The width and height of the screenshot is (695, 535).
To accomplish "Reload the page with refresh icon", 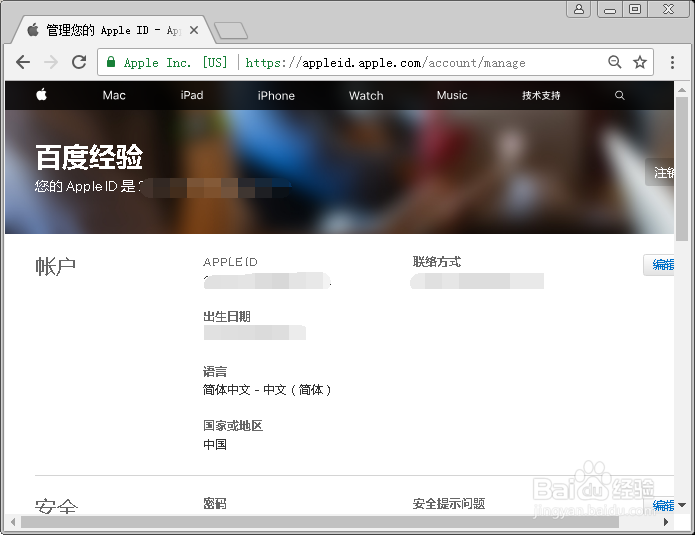I will 79,62.
